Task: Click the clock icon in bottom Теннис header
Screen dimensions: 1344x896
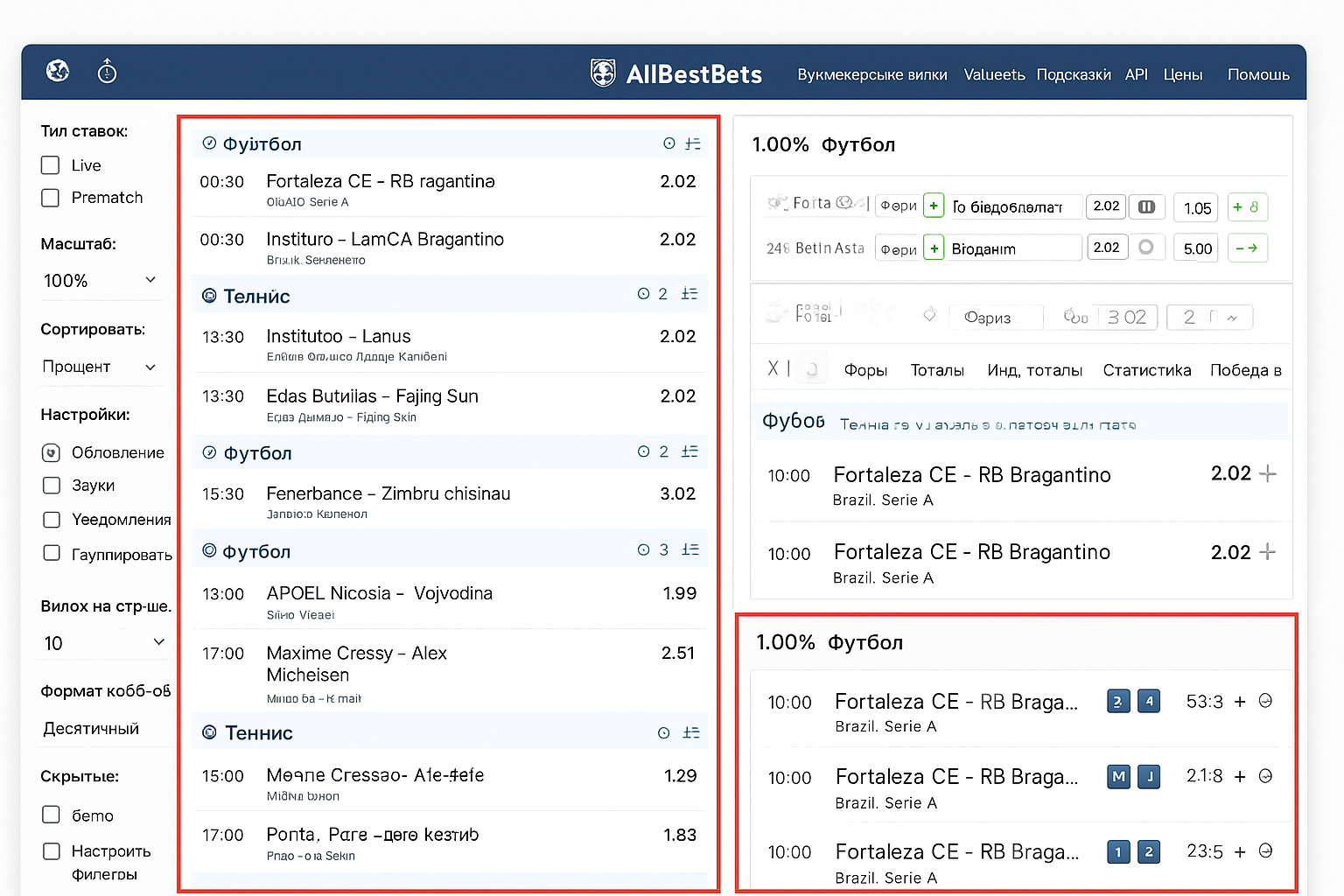Action: point(664,733)
